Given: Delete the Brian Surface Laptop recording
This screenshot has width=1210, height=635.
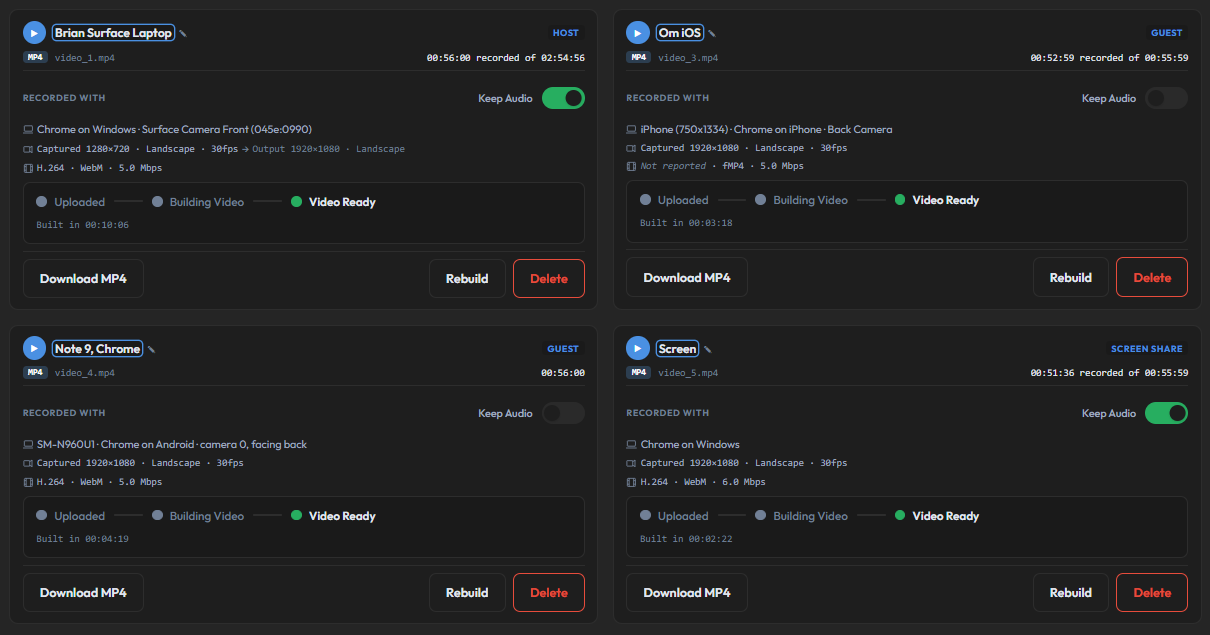Looking at the screenshot, I should 549,278.
